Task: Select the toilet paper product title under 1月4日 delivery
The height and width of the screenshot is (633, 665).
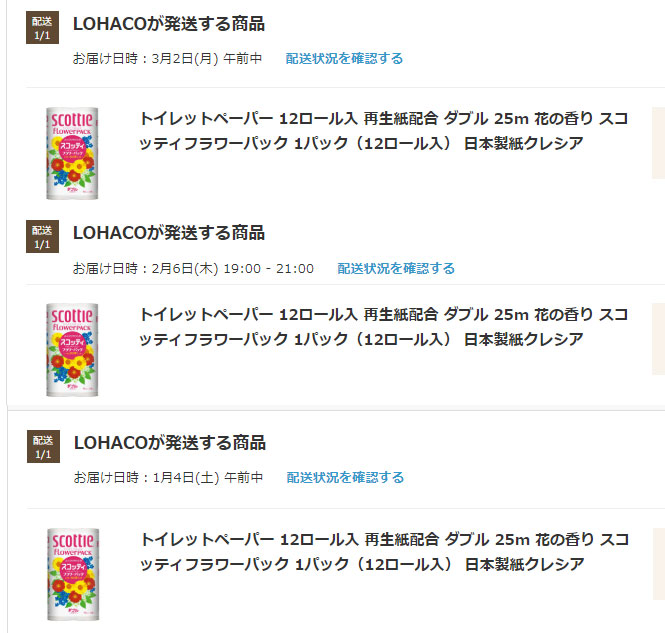Action: pos(384,552)
